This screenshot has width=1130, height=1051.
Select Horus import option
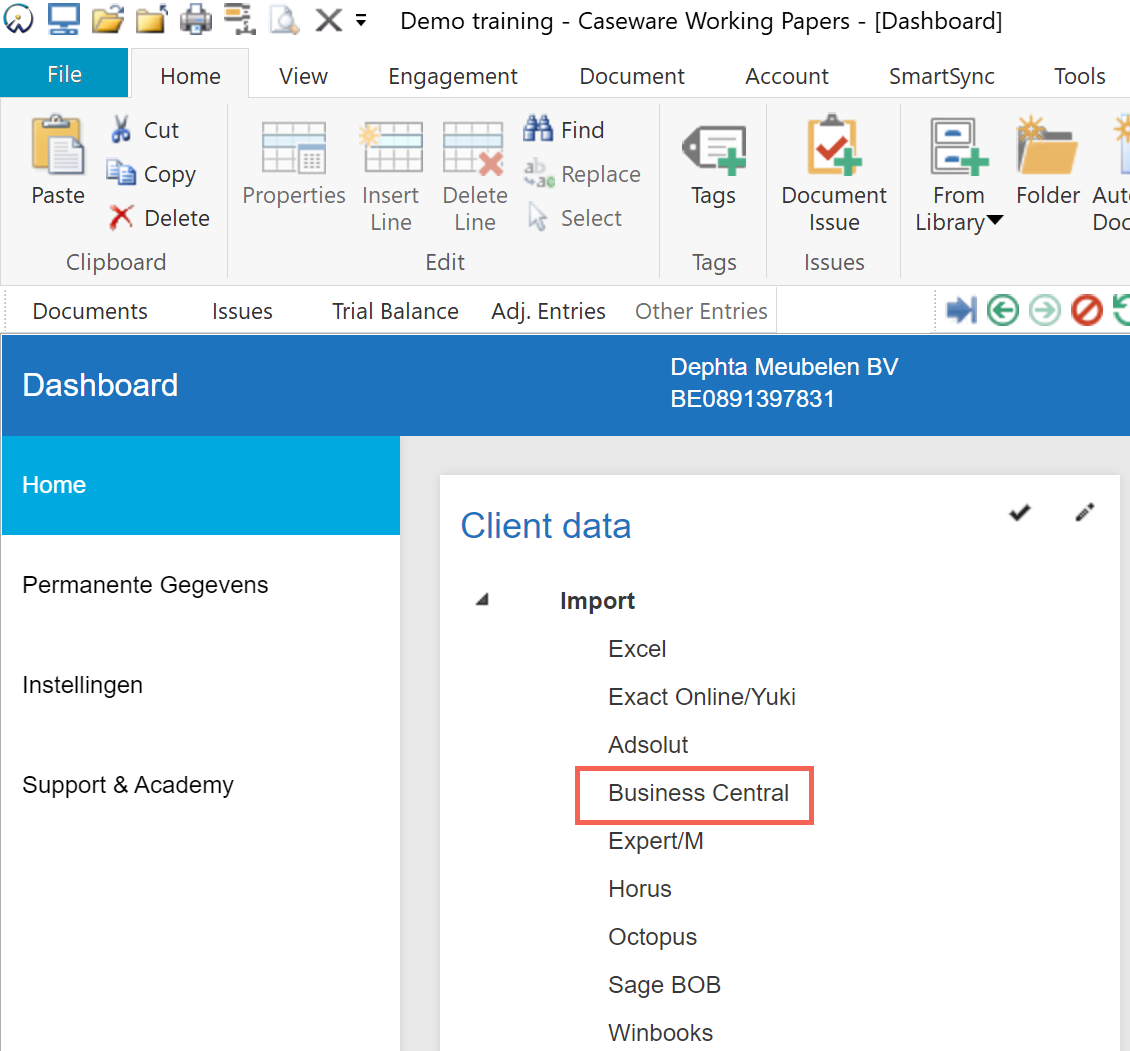[639, 889]
